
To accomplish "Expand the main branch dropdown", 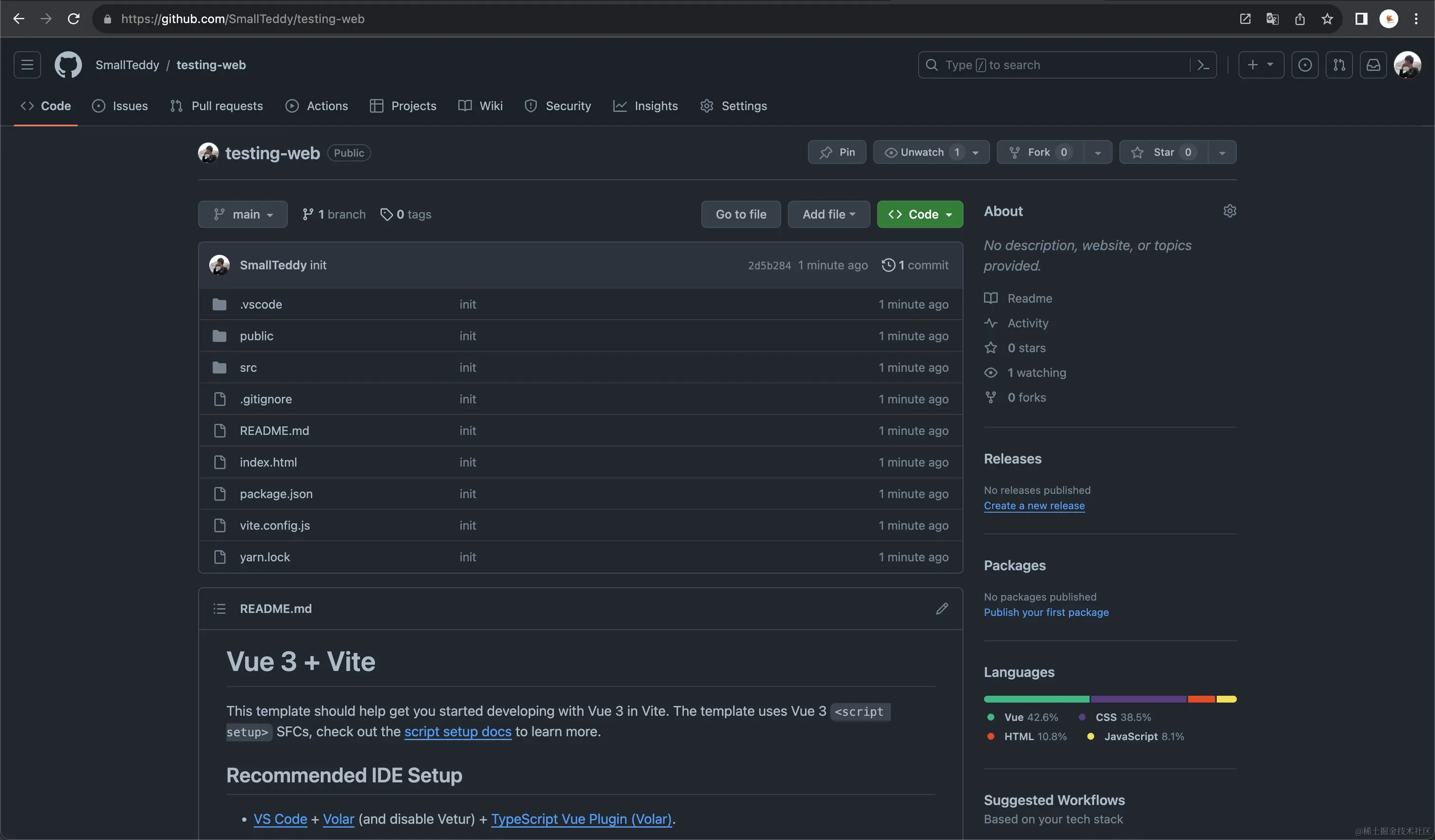I will click(242, 214).
